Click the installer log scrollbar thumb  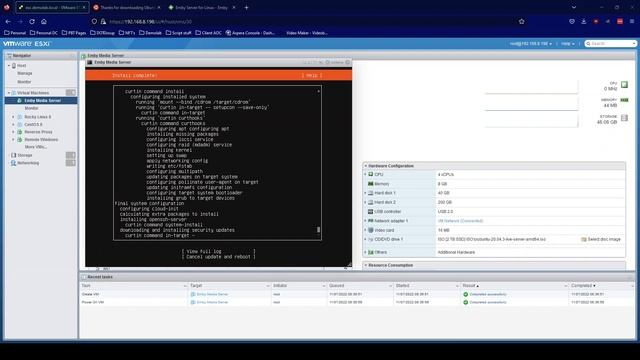pyautogui.click(x=318, y=230)
